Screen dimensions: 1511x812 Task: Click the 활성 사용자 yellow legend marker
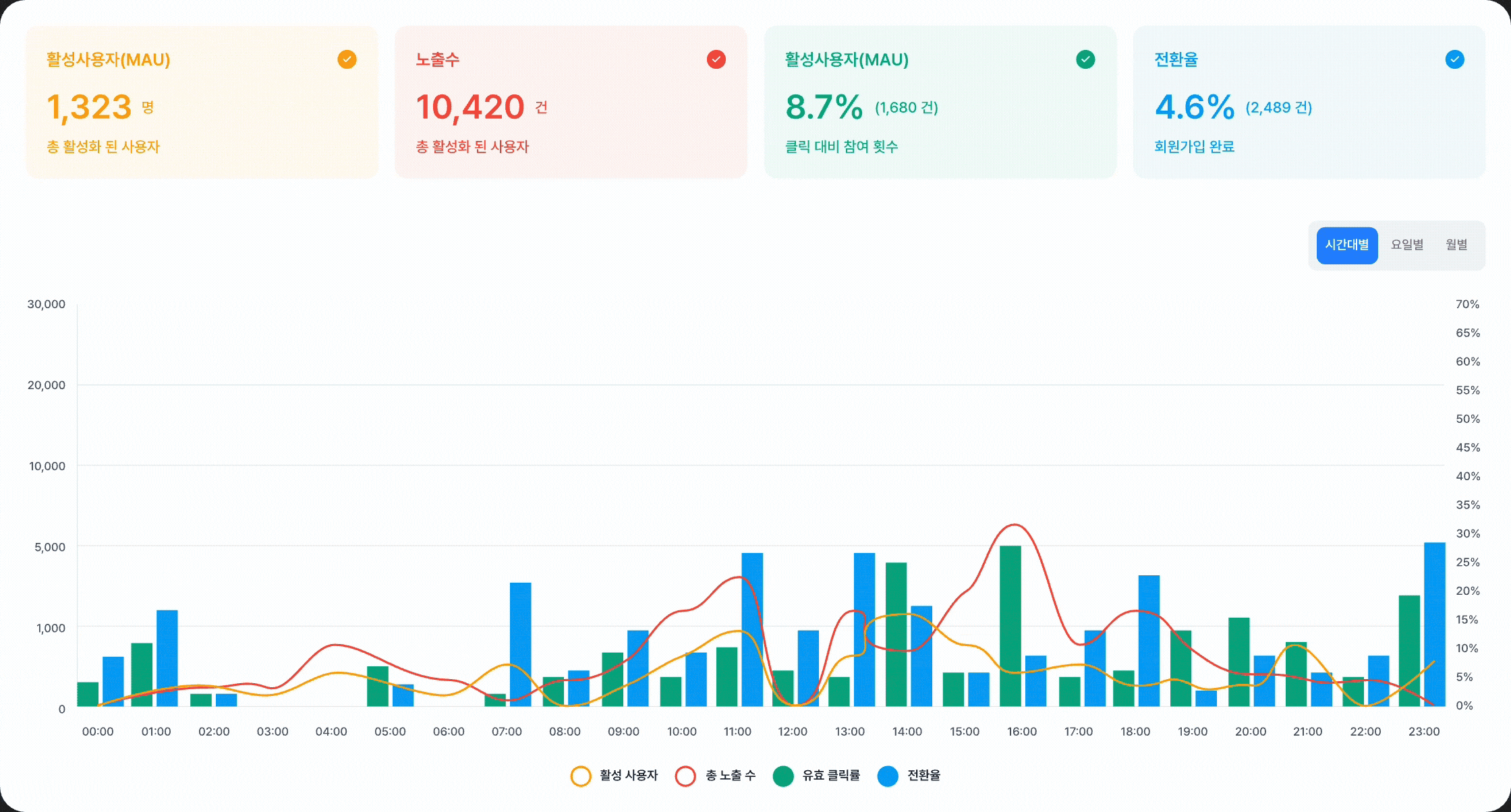coord(581,776)
